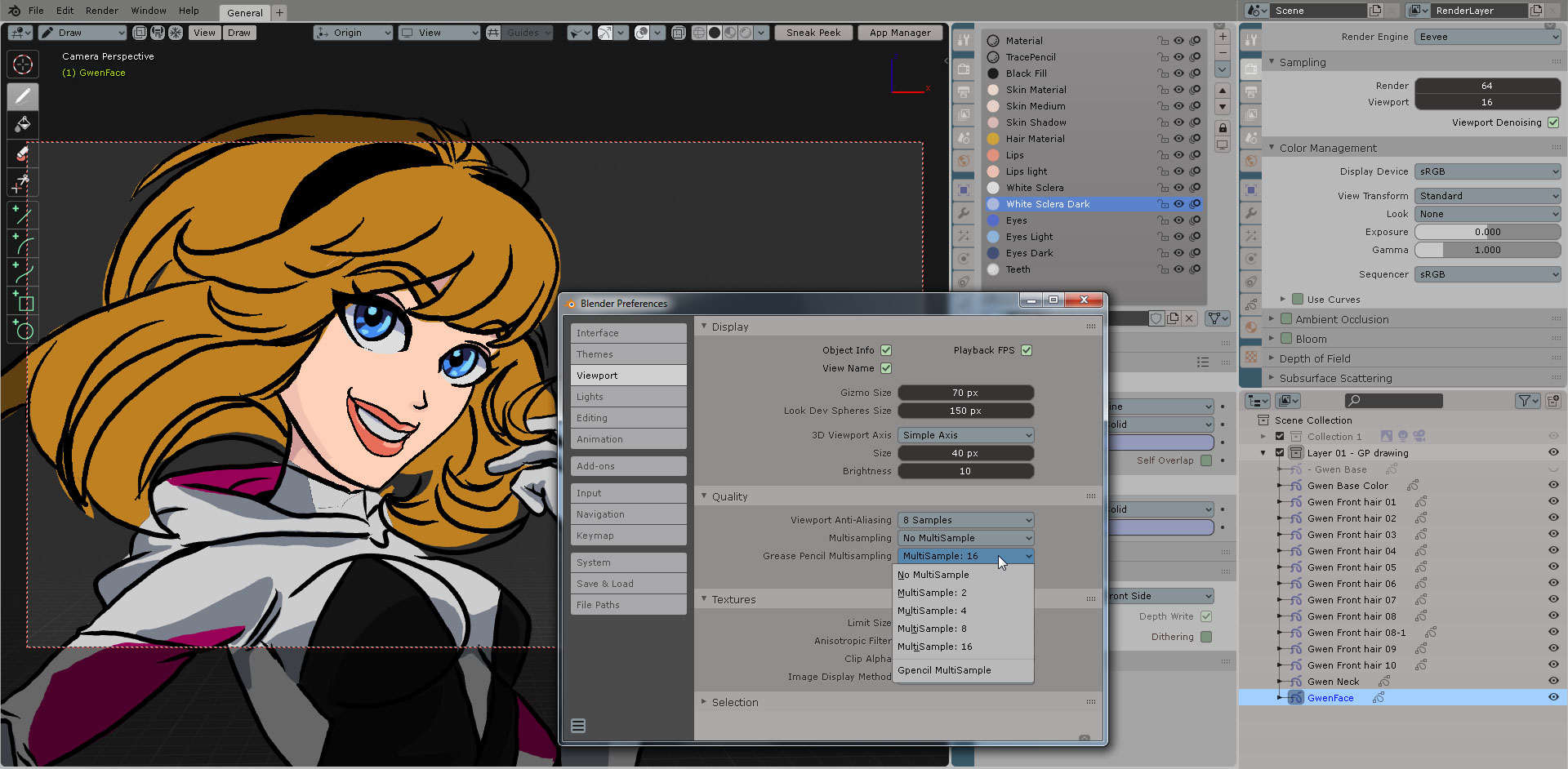Open the Render menu
Screen dimensions: 1568x769
[102, 11]
